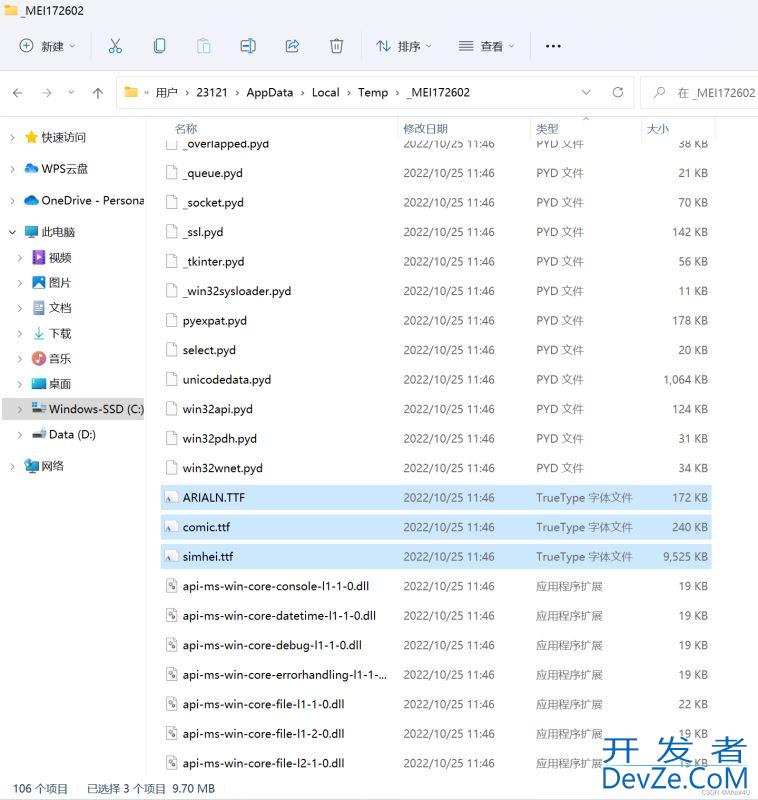Select 快速访问 in the sidebar
Image resolution: width=758 pixels, height=800 pixels.
[63, 137]
